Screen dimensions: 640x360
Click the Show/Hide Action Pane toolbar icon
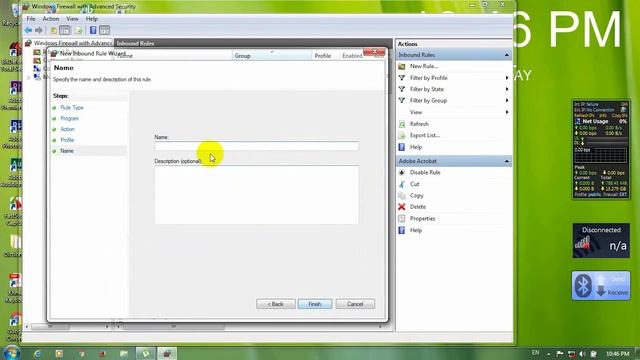(104, 30)
